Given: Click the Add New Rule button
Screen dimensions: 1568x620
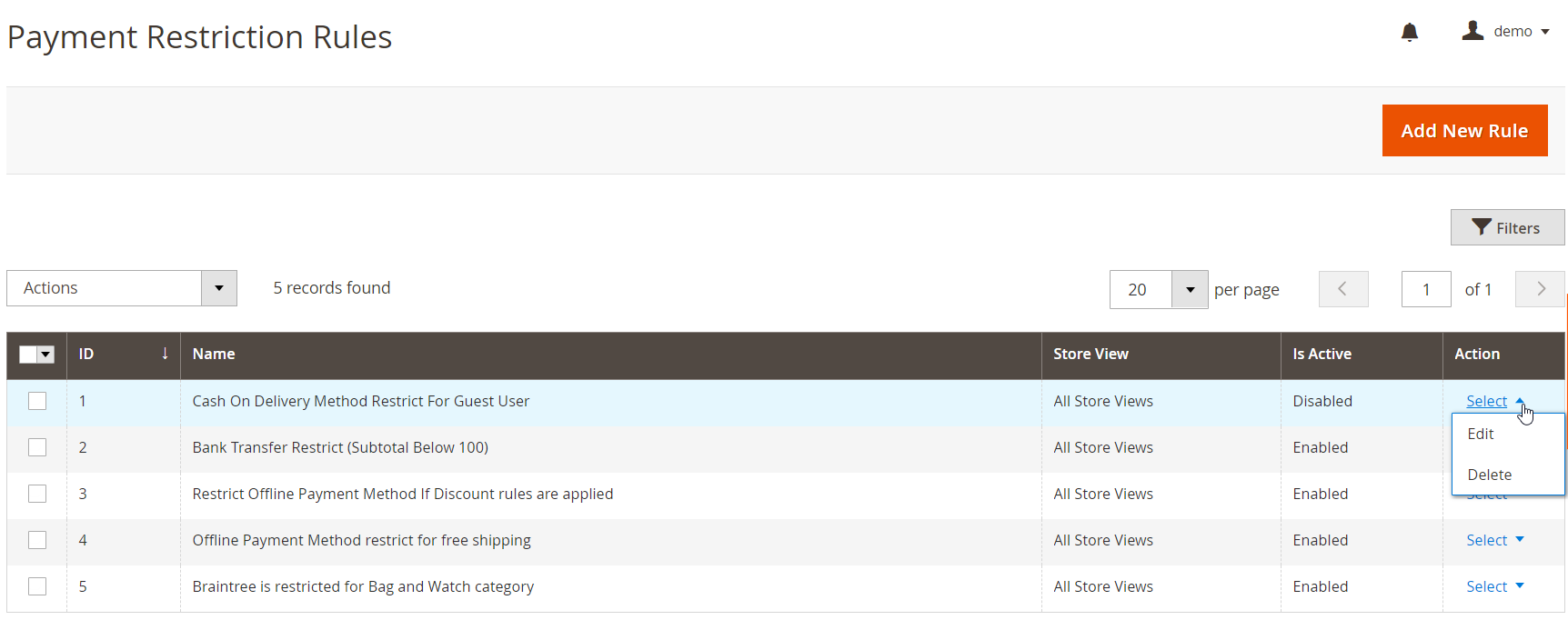Looking at the screenshot, I should (x=1463, y=131).
